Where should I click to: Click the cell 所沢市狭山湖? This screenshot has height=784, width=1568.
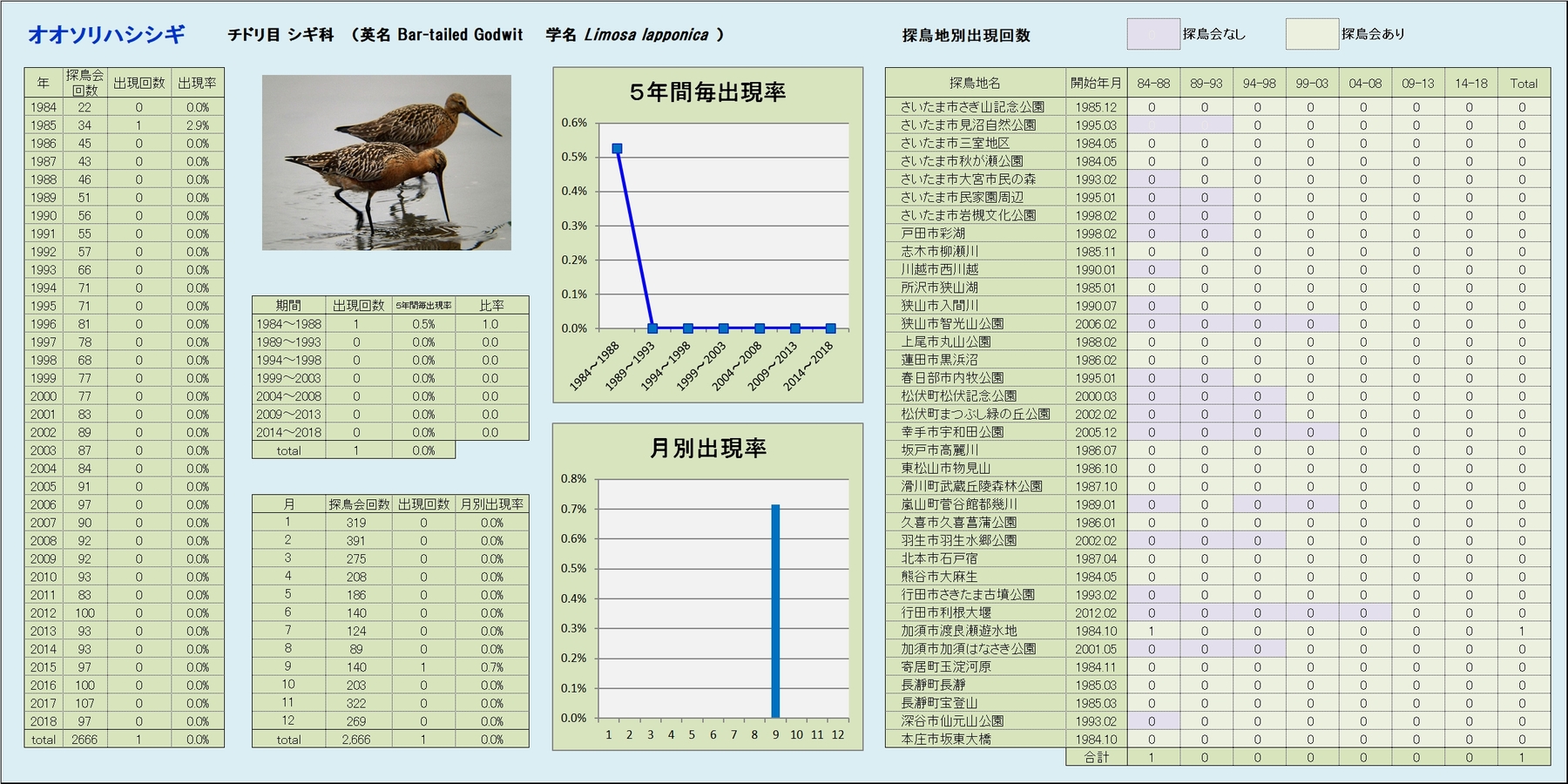click(975, 287)
